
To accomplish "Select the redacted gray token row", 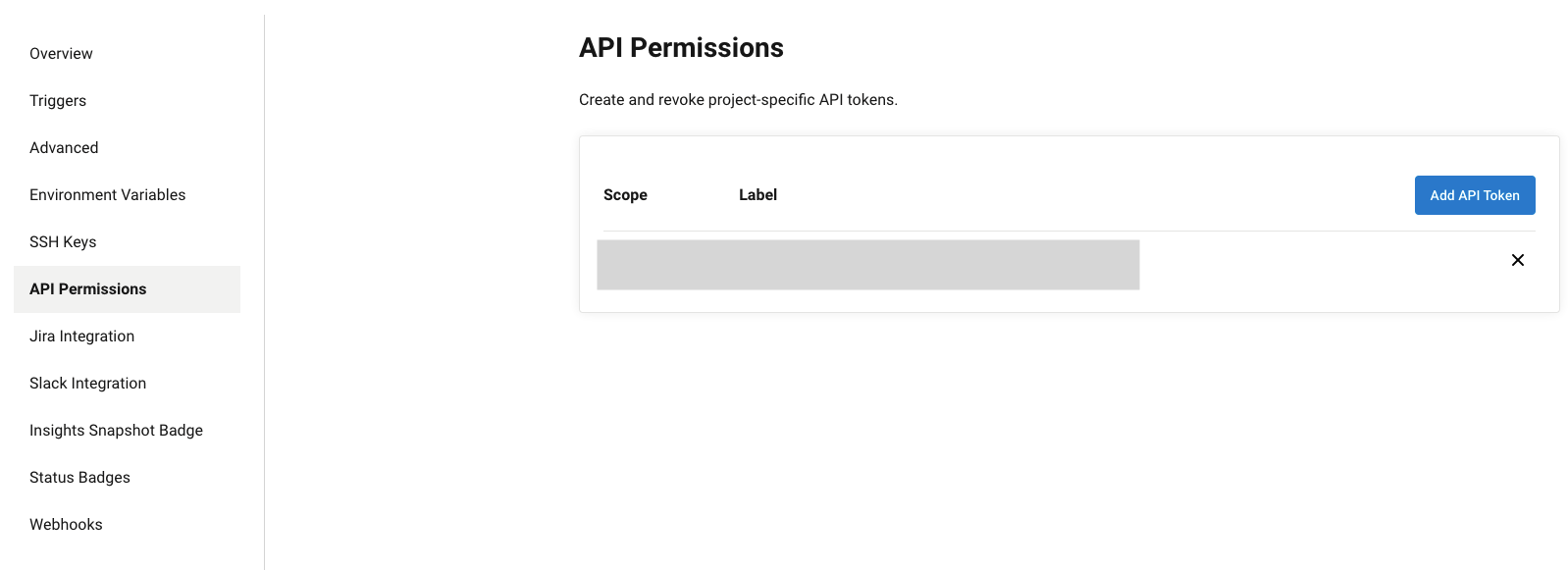I will (867, 265).
